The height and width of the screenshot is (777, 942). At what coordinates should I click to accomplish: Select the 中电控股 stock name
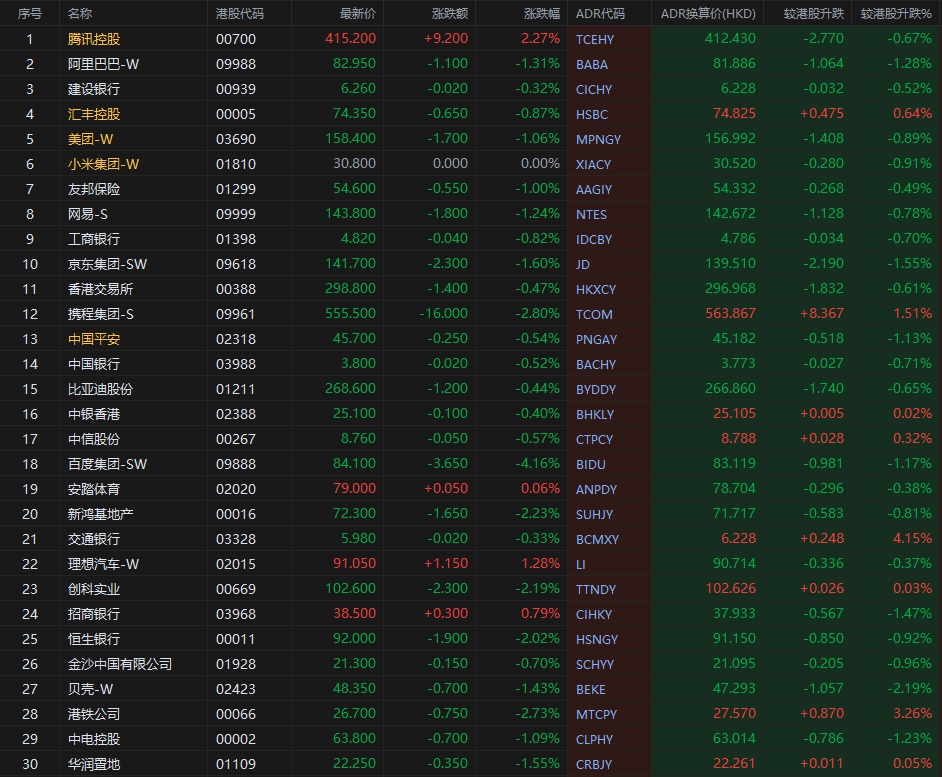(x=94, y=739)
